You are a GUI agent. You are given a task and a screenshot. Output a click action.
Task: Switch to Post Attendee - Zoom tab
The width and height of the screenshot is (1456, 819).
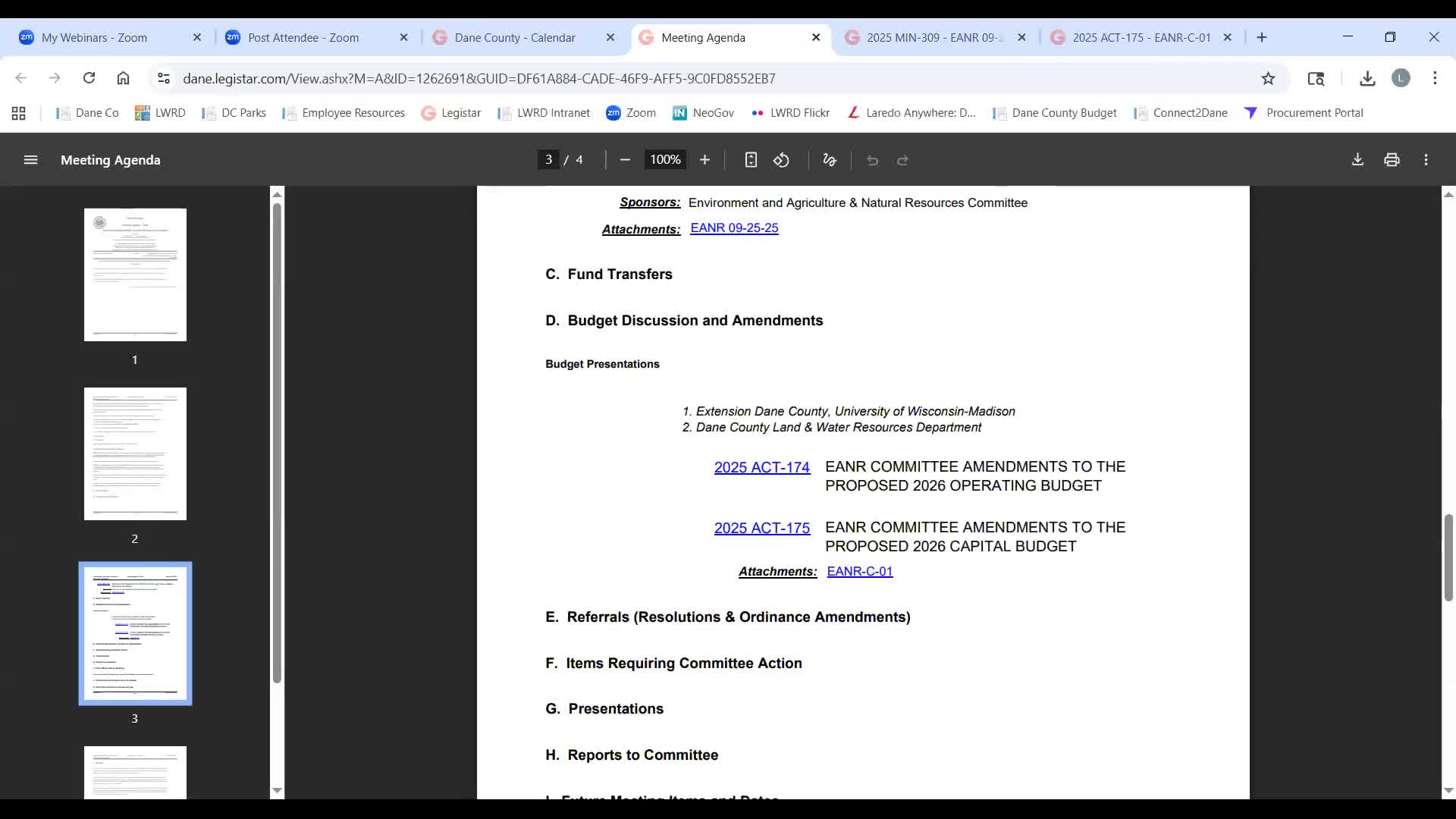303,37
